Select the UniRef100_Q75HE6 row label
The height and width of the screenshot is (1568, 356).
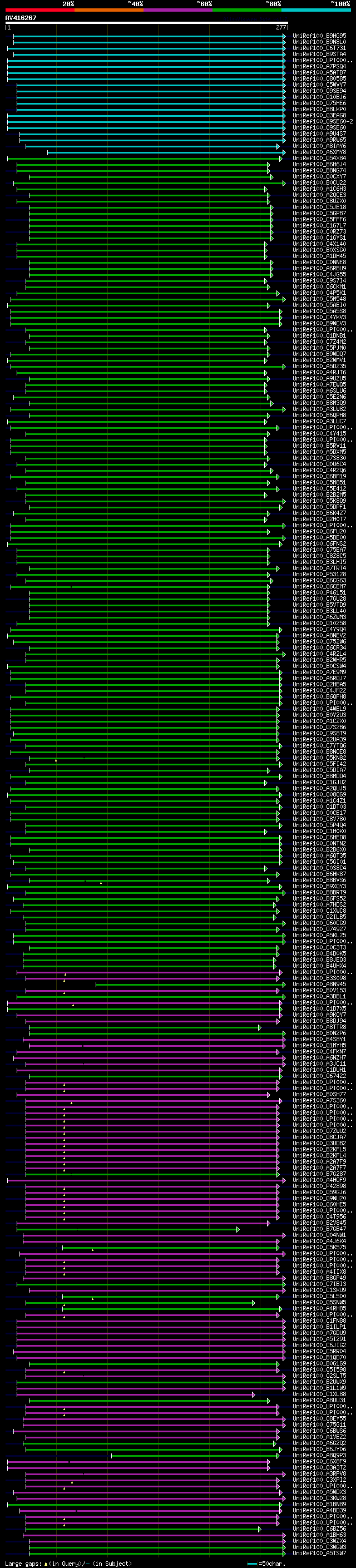(x=319, y=103)
